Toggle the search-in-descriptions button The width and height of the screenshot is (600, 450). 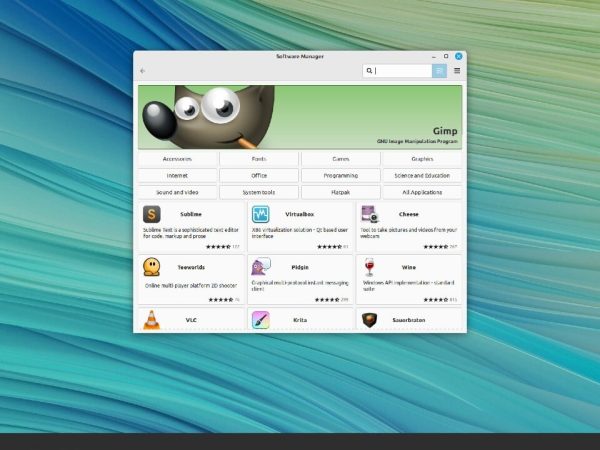(439, 71)
